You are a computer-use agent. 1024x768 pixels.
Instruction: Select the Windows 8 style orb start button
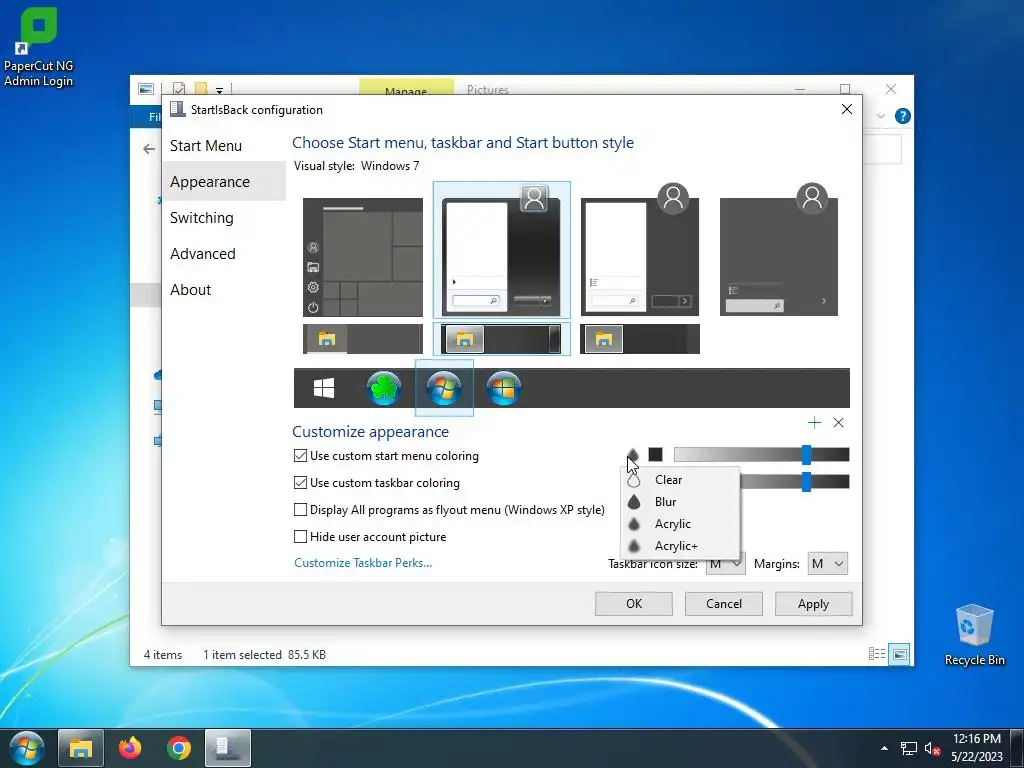(x=504, y=388)
